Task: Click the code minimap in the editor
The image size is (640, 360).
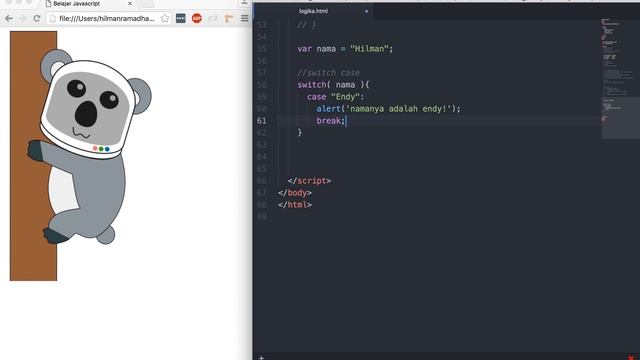Action: pyautogui.click(x=620, y=78)
